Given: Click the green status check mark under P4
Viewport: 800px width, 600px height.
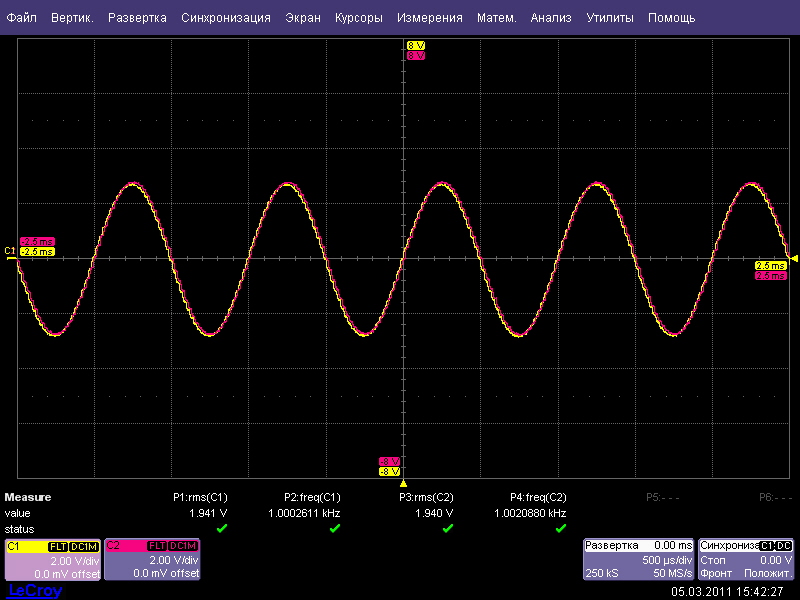Looking at the screenshot, I should [x=560, y=528].
